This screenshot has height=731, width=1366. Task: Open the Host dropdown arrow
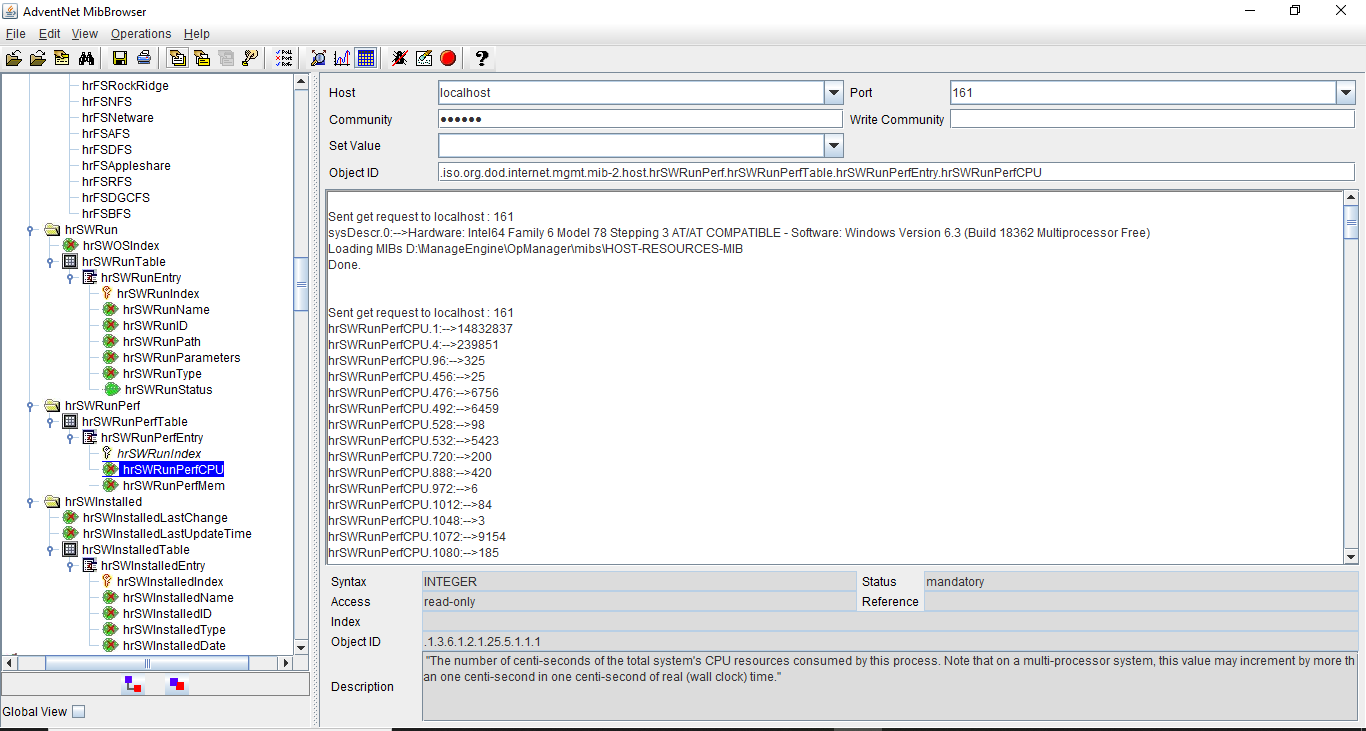[x=834, y=93]
